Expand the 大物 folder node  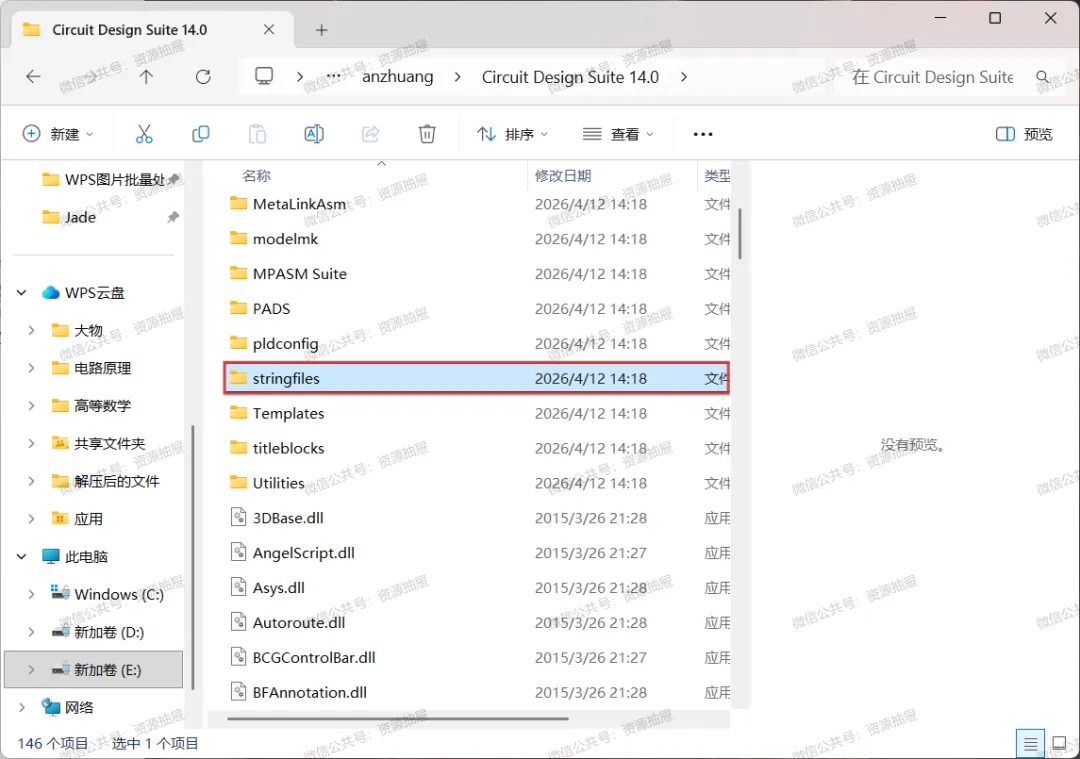31,331
